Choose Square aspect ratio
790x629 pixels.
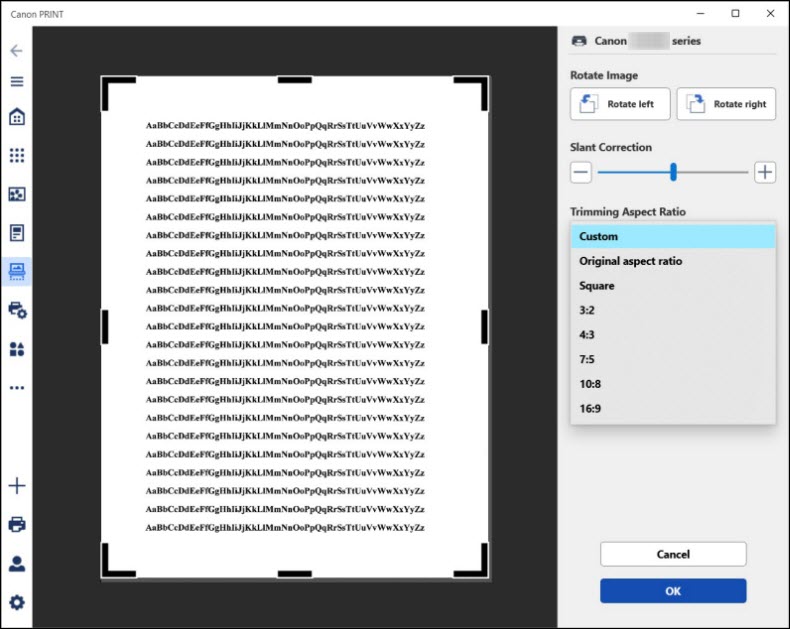(673, 286)
